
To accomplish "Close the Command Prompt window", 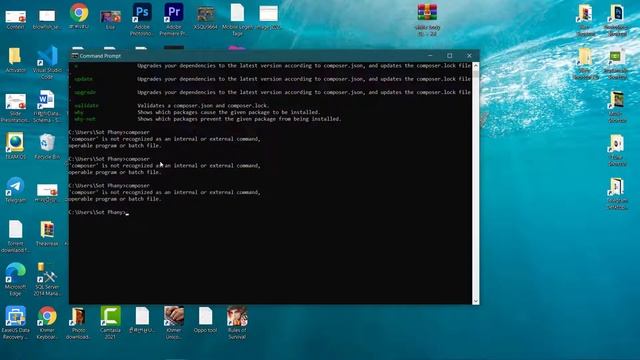I will point(469,56).
